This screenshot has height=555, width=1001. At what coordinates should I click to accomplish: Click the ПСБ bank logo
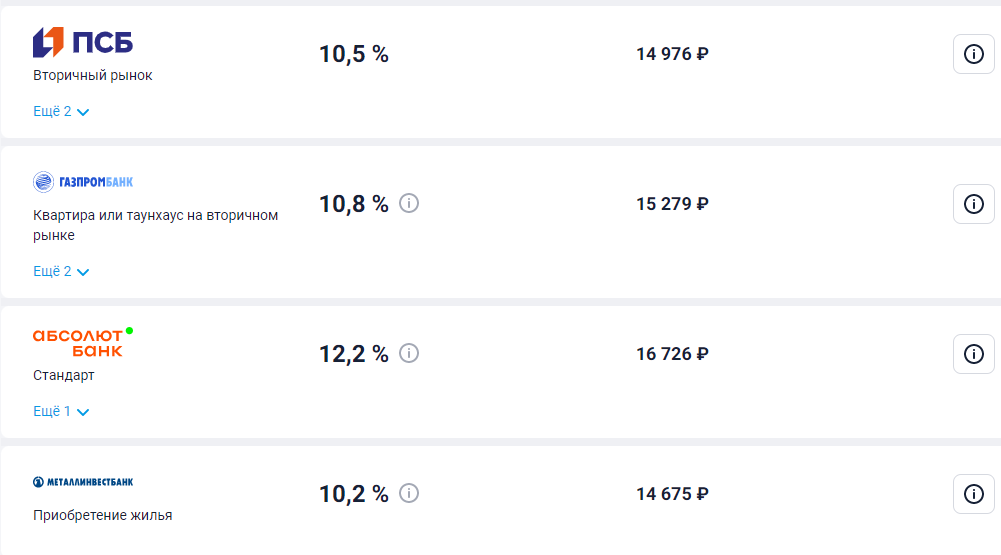click(83, 42)
